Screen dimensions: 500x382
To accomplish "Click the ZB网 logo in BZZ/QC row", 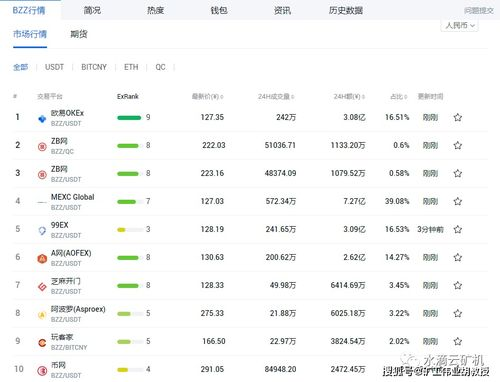I will pos(42,147).
